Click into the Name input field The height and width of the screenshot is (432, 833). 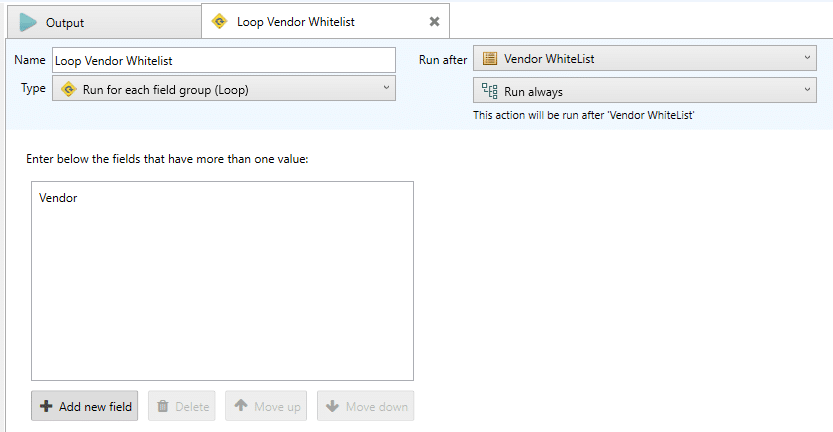tap(224, 60)
